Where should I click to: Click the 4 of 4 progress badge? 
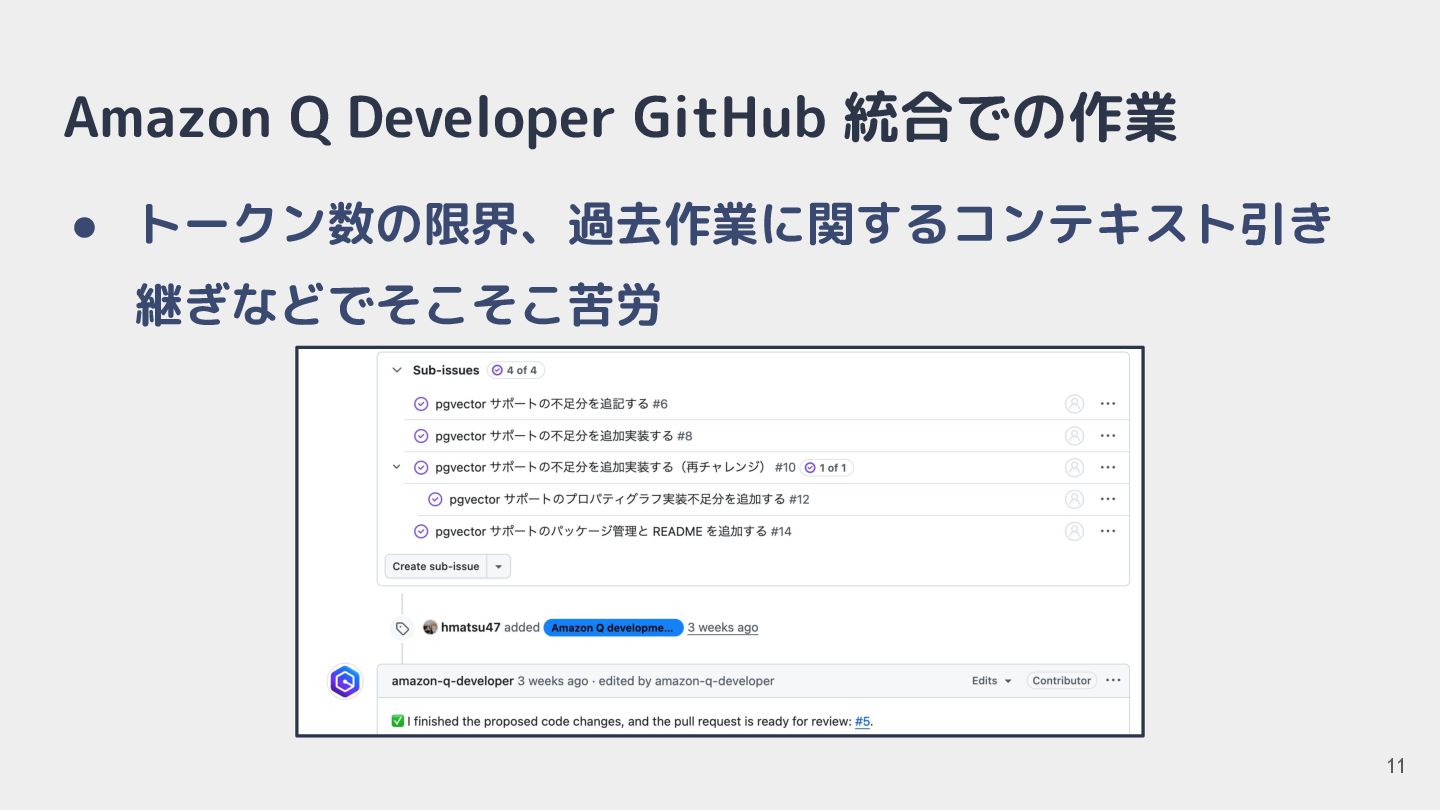[x=516, y=370]
